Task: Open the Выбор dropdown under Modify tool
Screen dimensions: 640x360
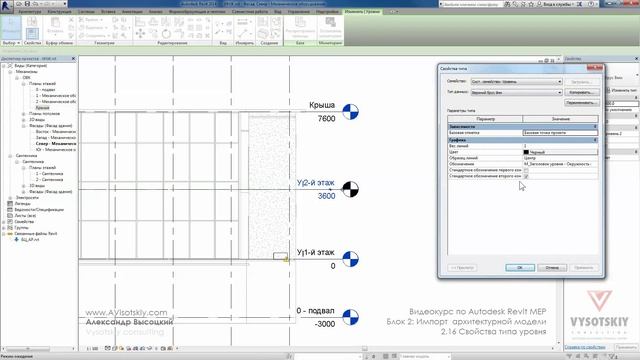Action: click(11, 43)
